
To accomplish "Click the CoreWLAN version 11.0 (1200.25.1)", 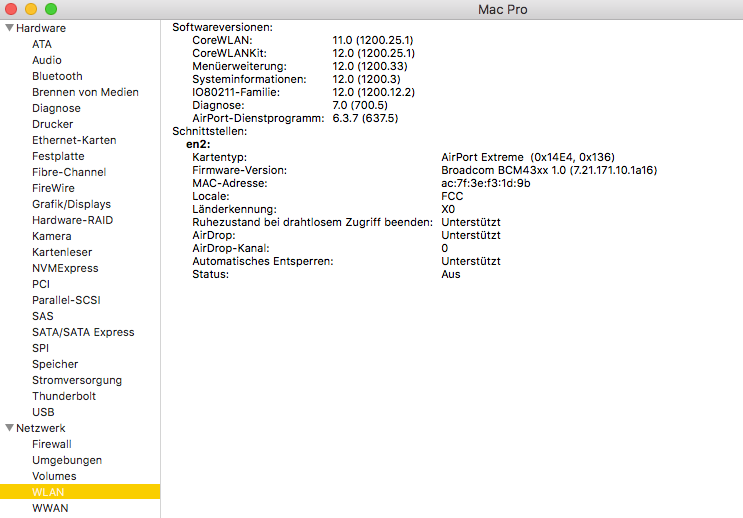I will pos(373,40).
